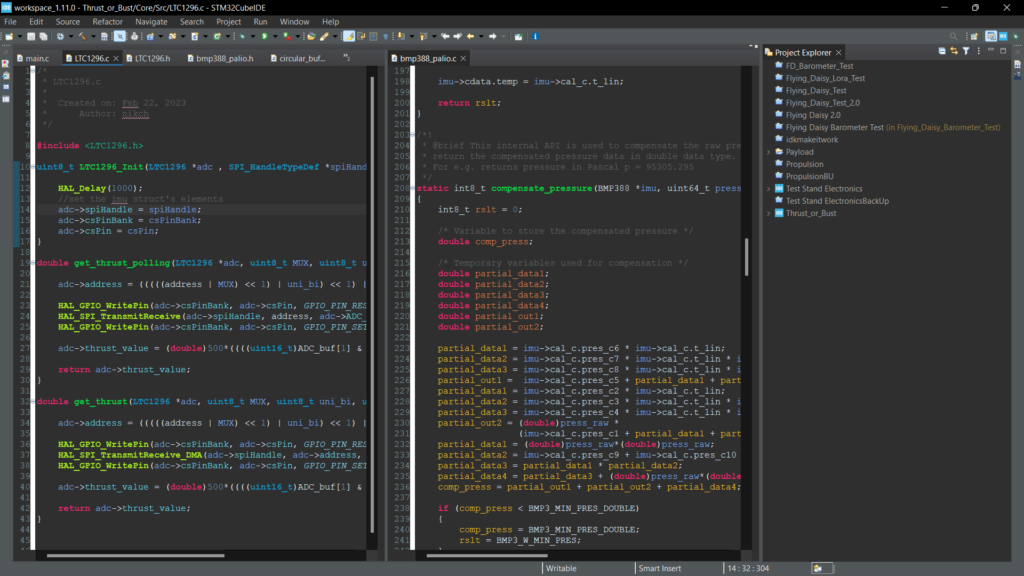Click Collapse All in Project Explorer
Image resolution: width=1024 pixels, height=576 pixels.
(x=942, y=52)
